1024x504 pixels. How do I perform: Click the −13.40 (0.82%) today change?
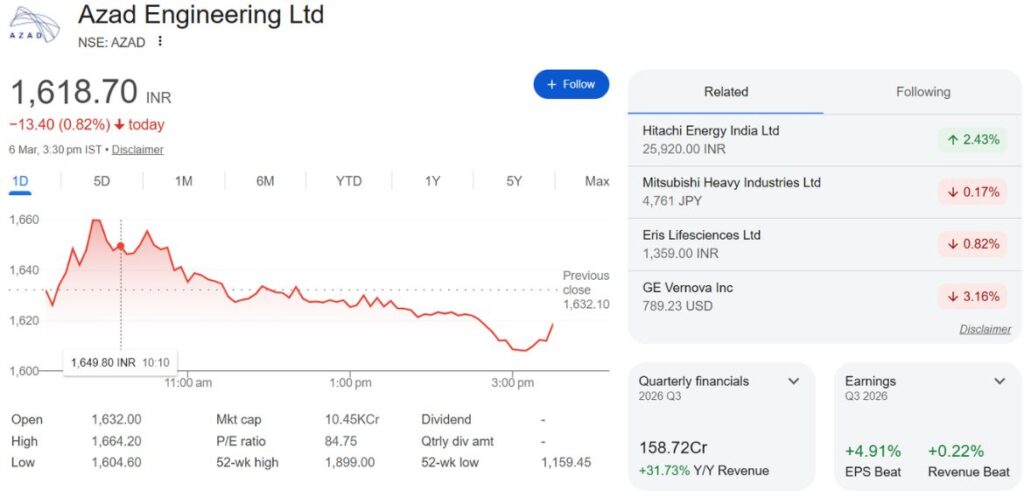(87, 125)
